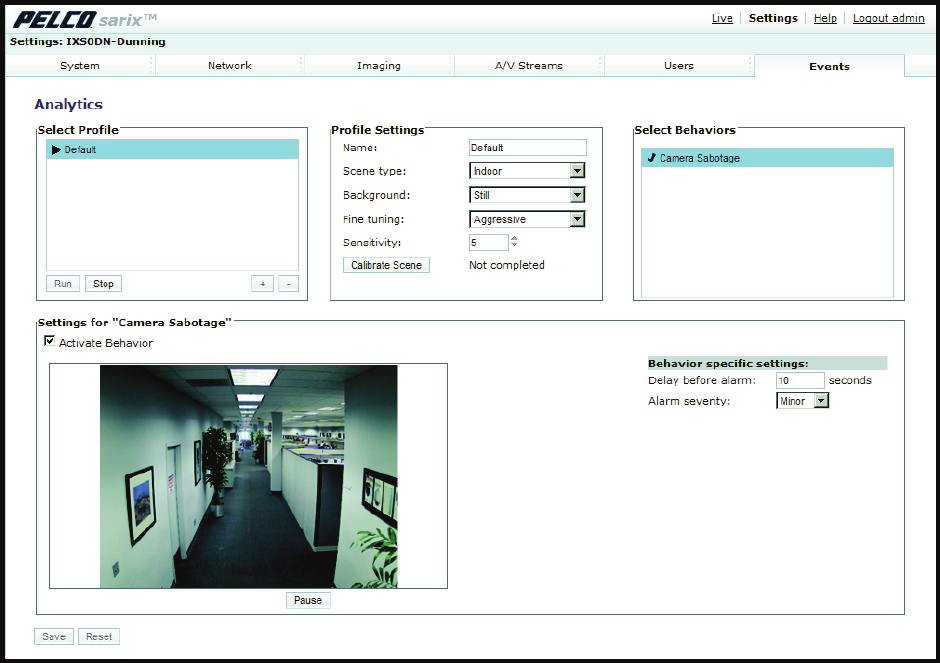Image resolution: width=940 pixels, height=663 pixels.
Task: Click the Reset button
Action: [99, 637]
